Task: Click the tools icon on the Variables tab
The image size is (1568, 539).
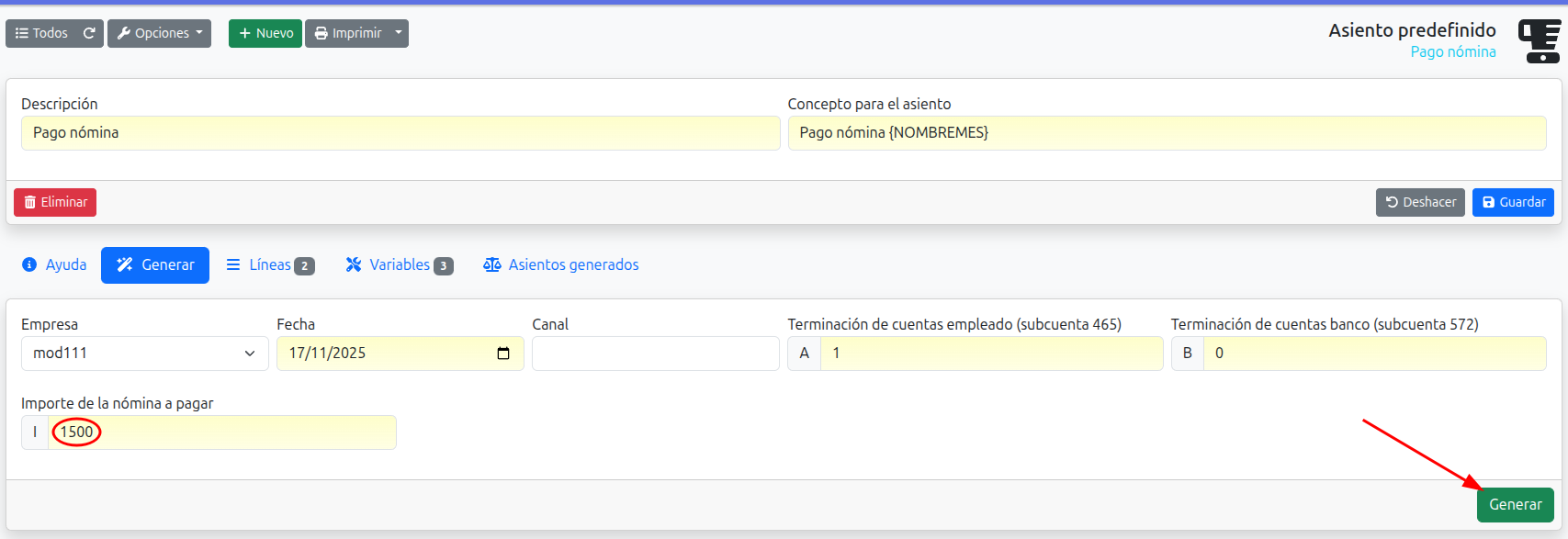Action: pyautogui.click(x=354, y=265)
